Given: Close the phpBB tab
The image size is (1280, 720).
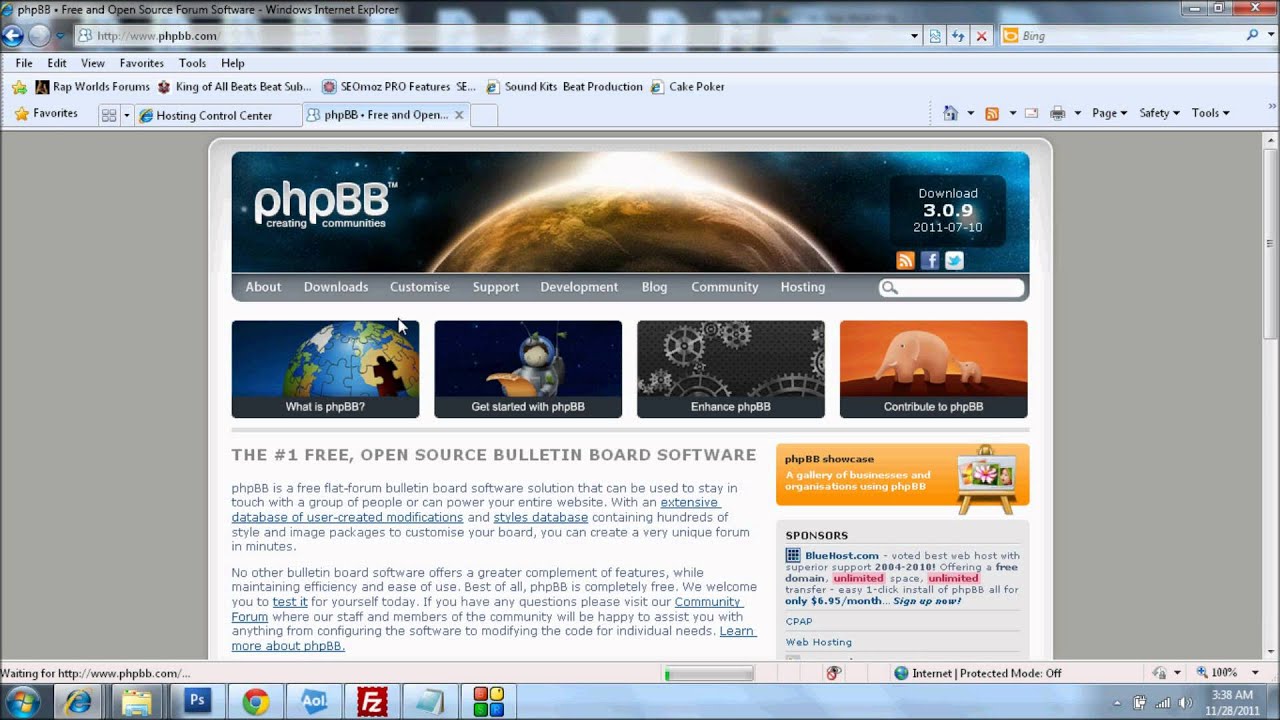Looking at the screenshot, I should point(459,115).
